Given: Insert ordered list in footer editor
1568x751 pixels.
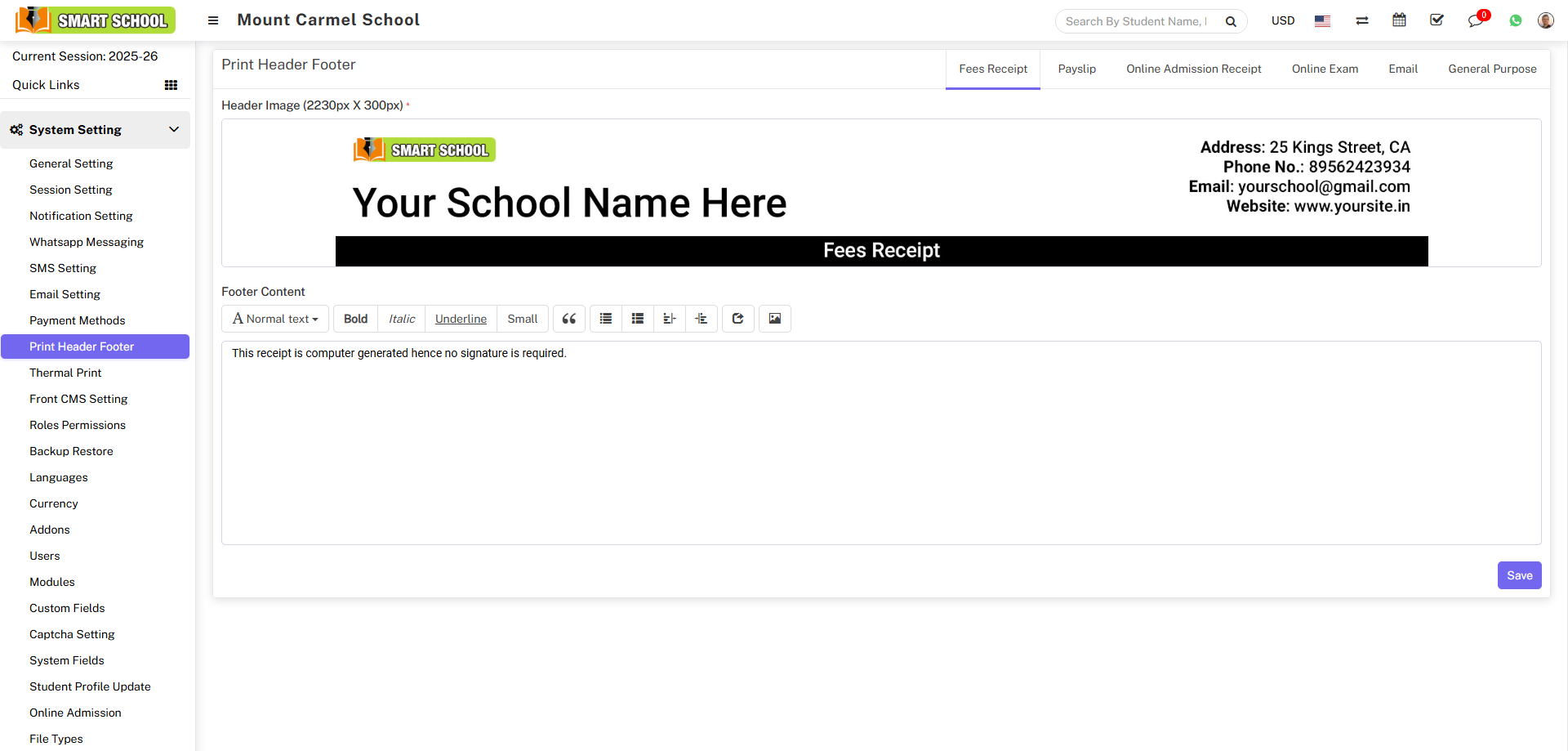Looking at the screenshot, I should point(638,319).
